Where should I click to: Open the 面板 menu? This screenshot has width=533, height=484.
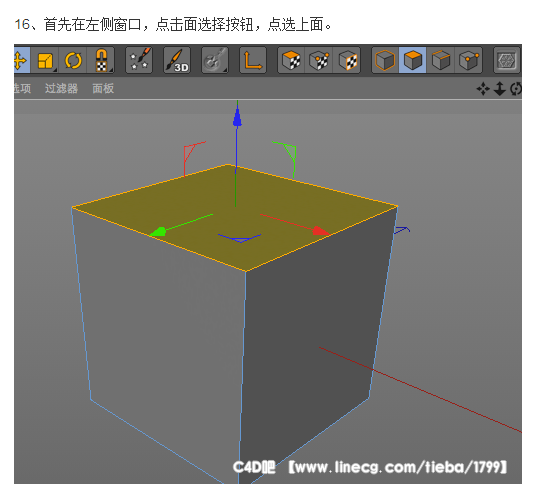tap(103, 88)
